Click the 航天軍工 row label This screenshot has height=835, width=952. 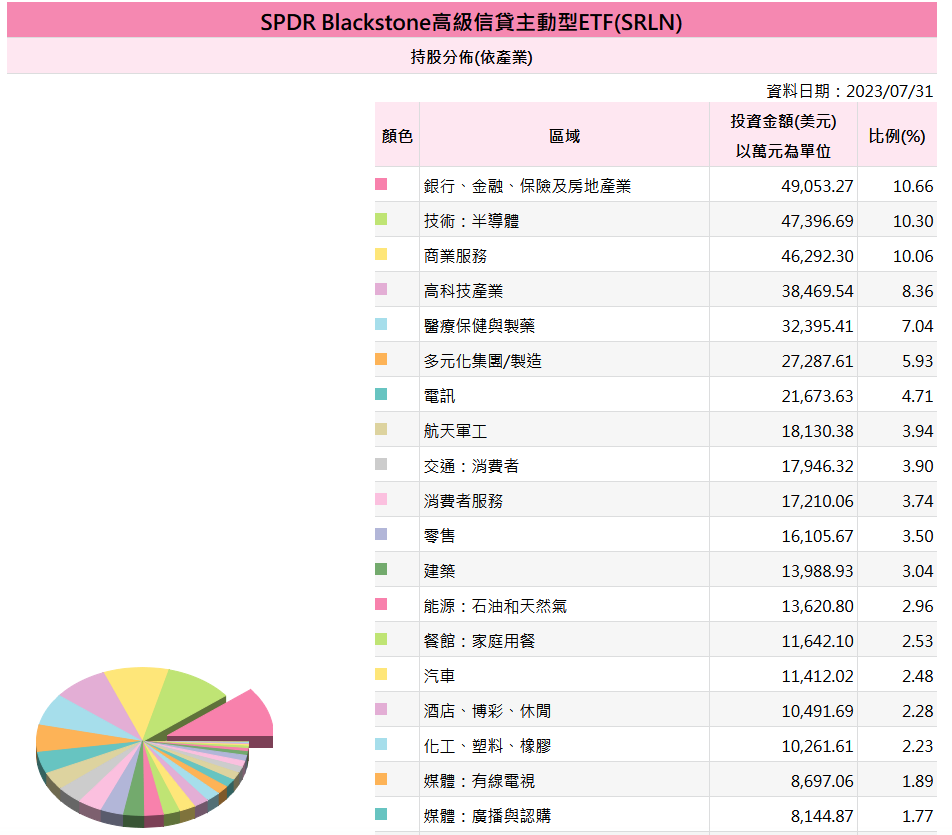455,431
